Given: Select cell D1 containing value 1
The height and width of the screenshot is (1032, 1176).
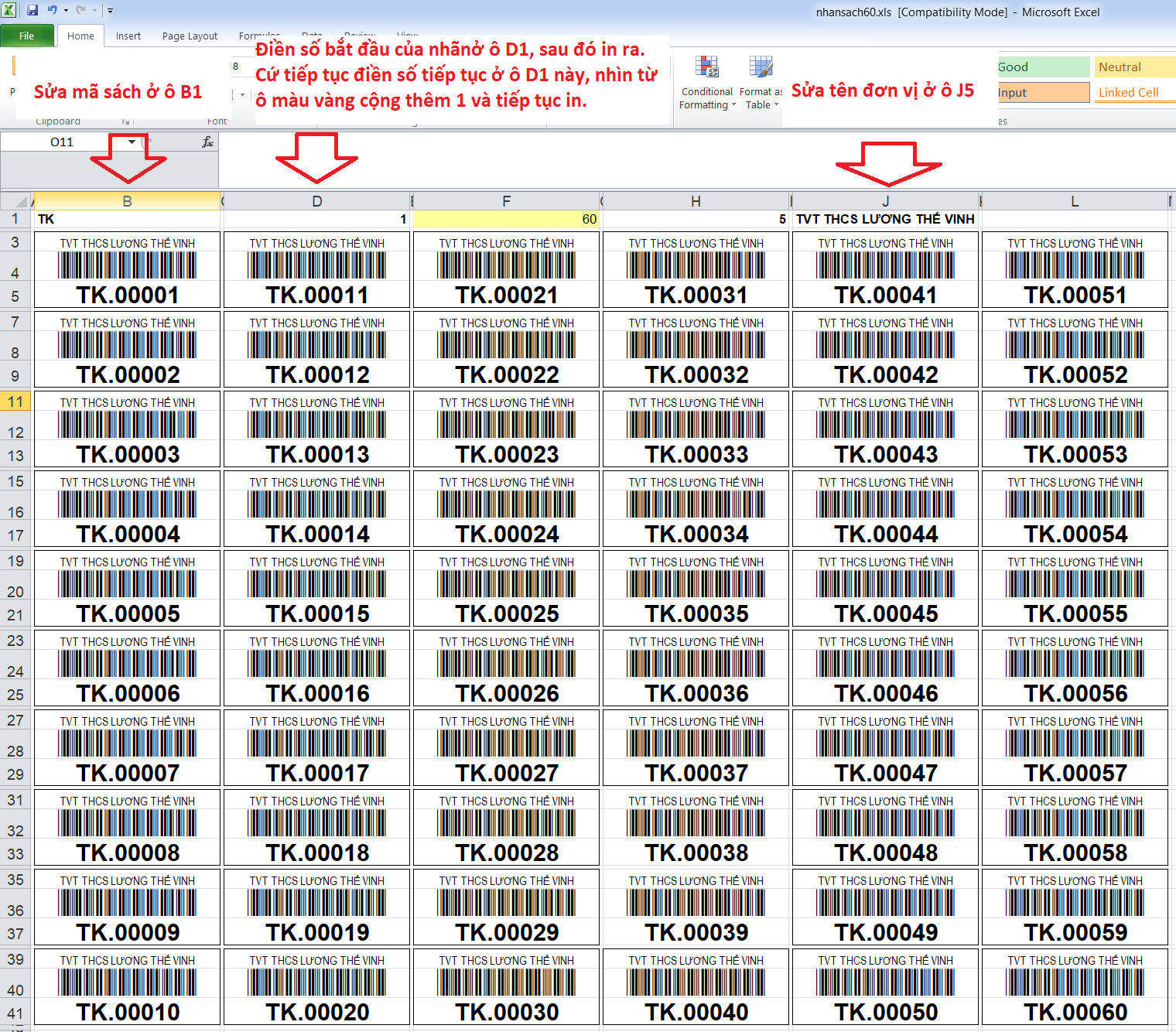Looking at the screenshot, I should point(317,219).
